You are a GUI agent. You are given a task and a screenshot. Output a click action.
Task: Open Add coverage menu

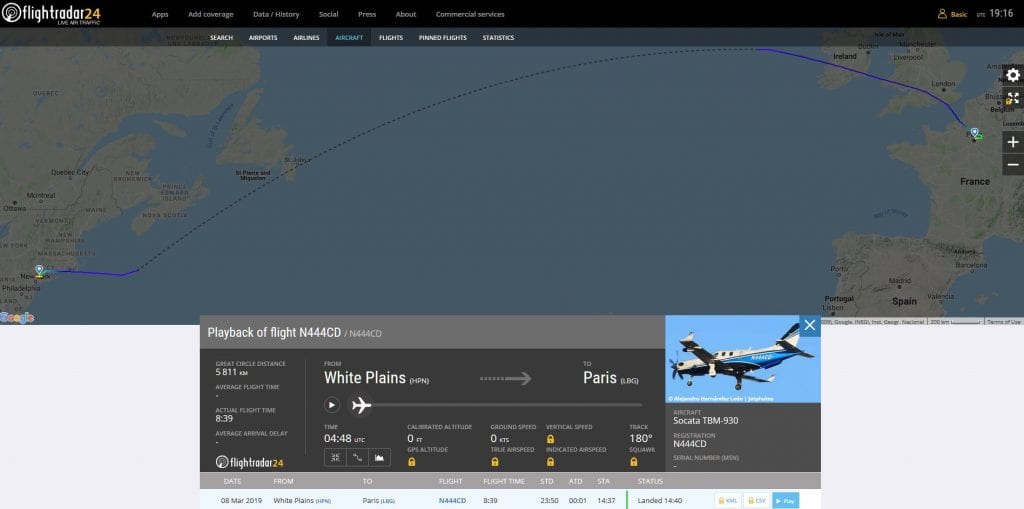click(210, 14)
